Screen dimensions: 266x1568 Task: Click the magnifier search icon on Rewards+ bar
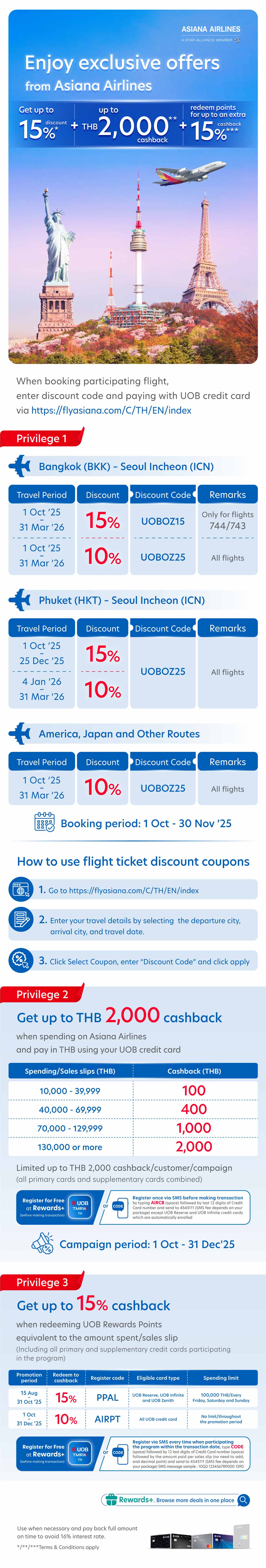click(243, 1499)
